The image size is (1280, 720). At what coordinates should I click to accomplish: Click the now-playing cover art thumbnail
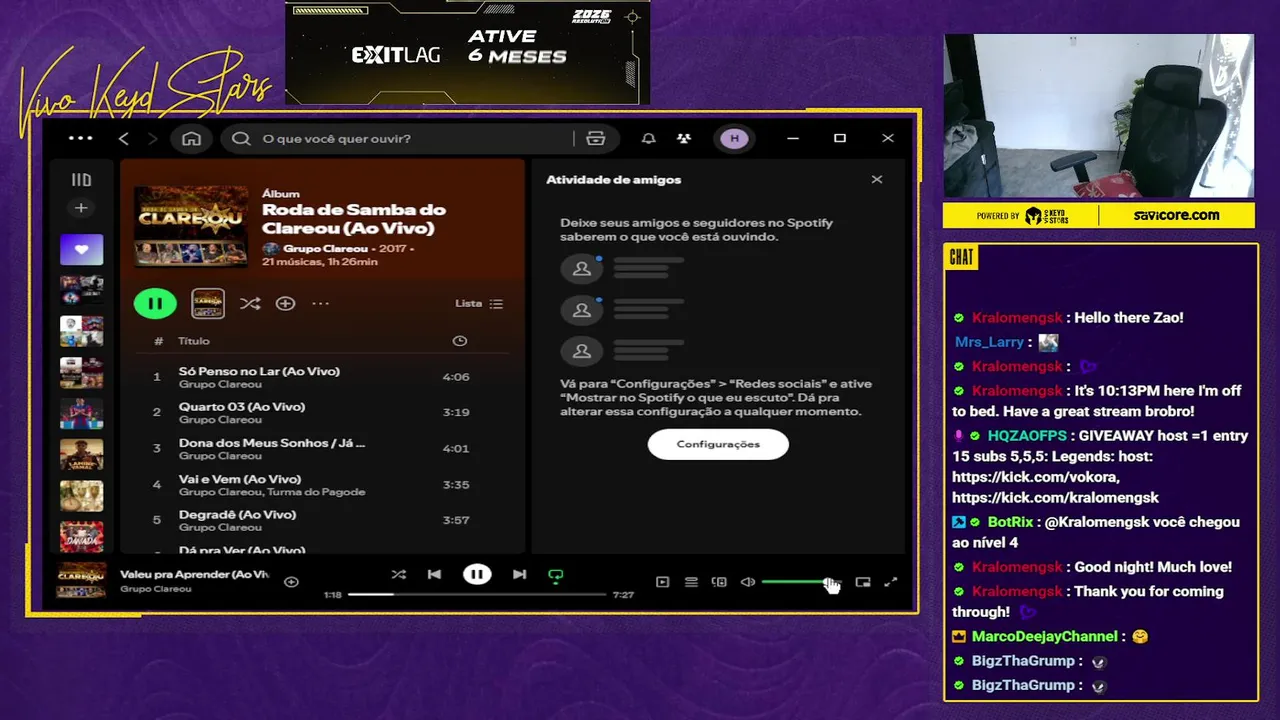point(82,581)
